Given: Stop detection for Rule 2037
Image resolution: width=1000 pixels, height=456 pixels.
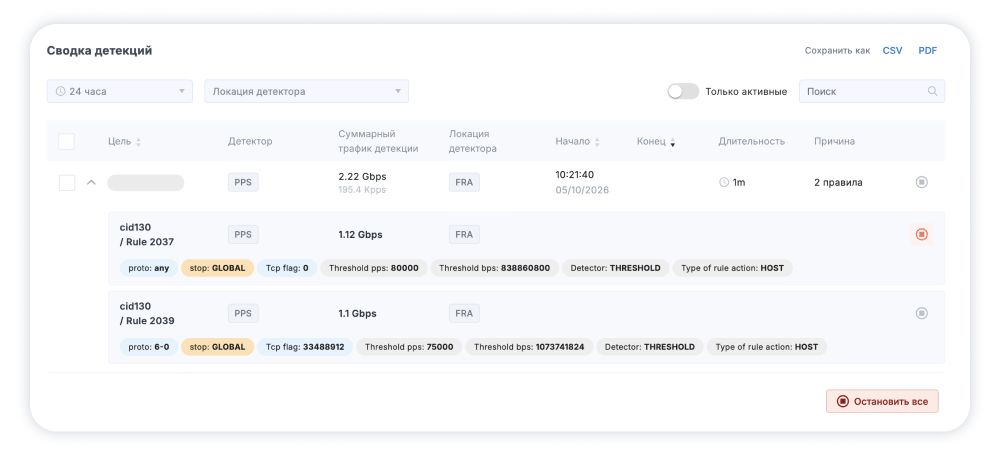Looking at the screenshot, I should [921, 235].
